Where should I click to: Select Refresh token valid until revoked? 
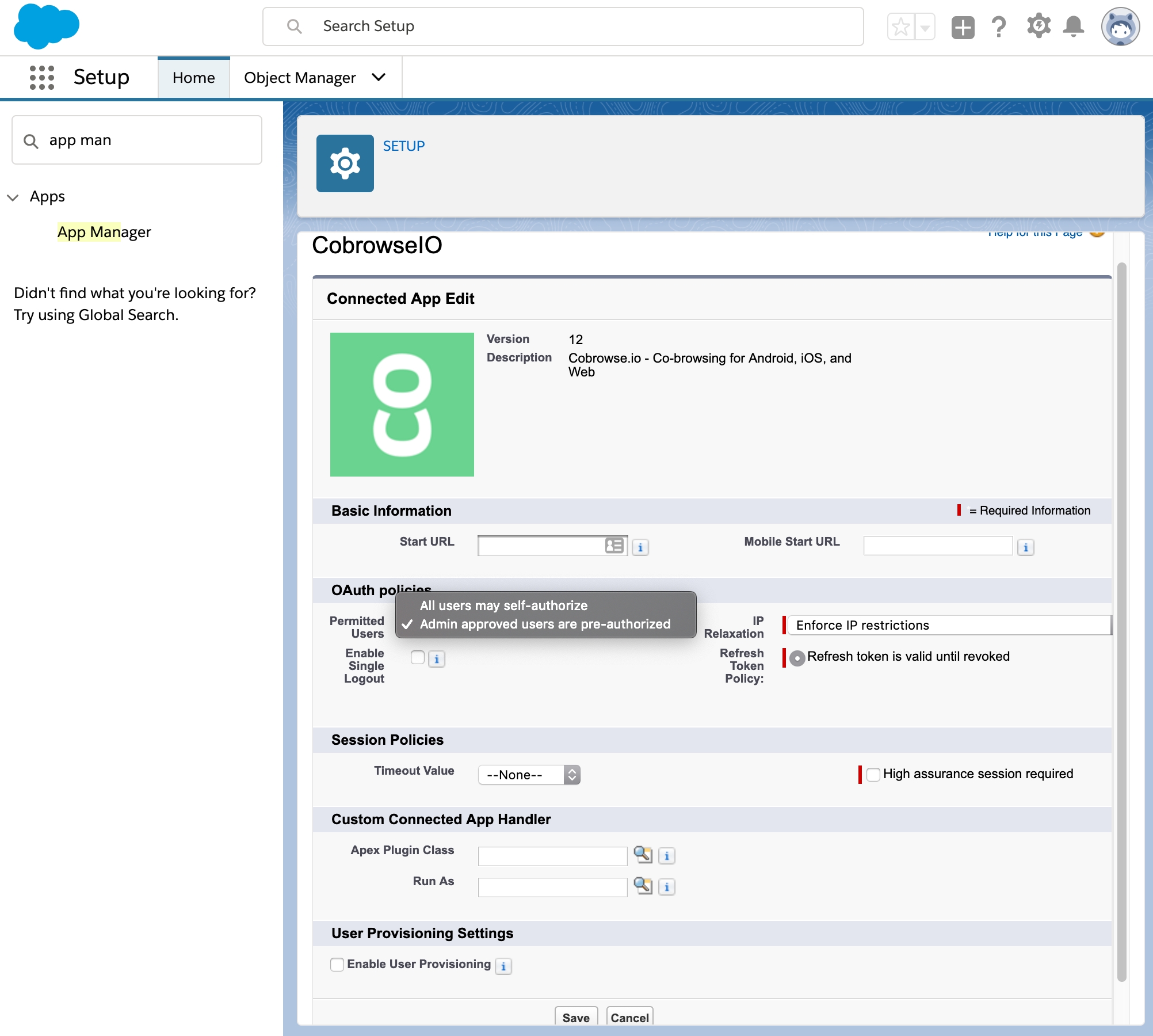(797, 658)
